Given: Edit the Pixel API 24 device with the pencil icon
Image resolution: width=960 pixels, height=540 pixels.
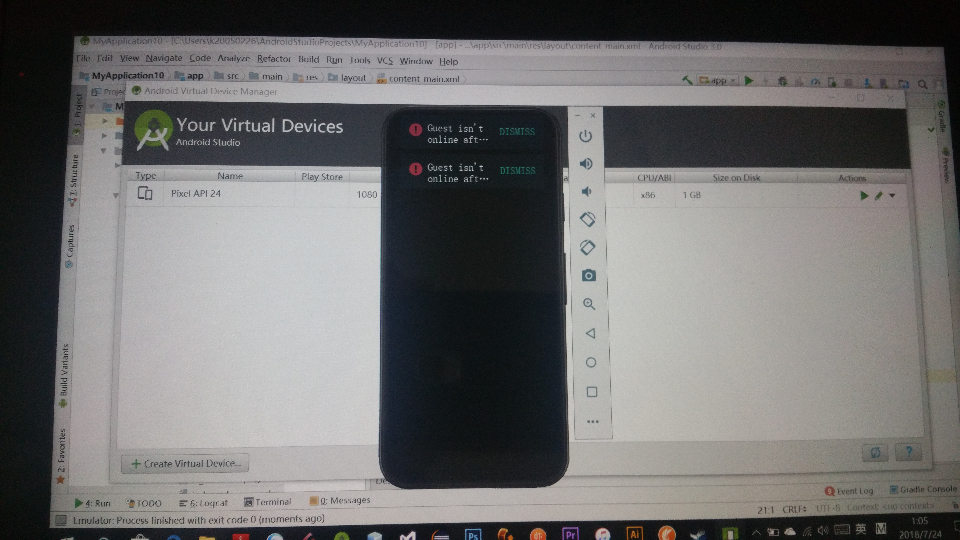Looking at the screenshot, I should tap(879, 196).
